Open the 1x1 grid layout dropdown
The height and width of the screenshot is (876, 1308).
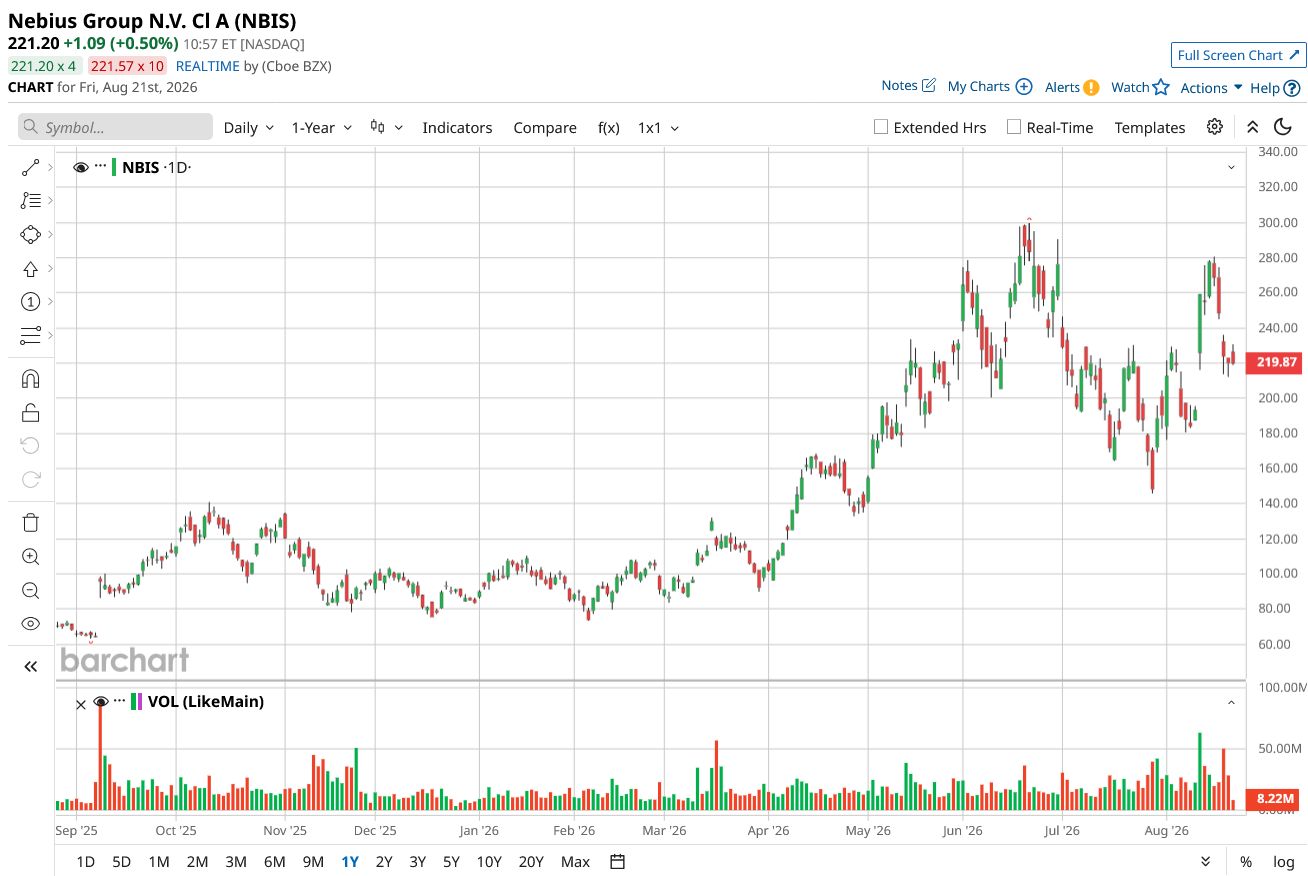[x=658, y=127]
